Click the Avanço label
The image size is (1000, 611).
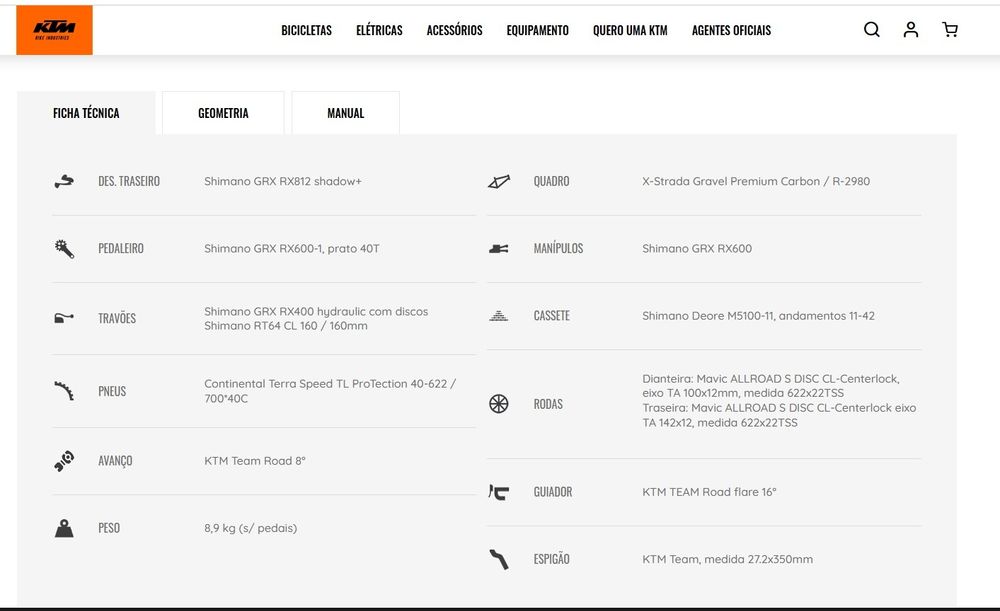(x=115, y=460)
